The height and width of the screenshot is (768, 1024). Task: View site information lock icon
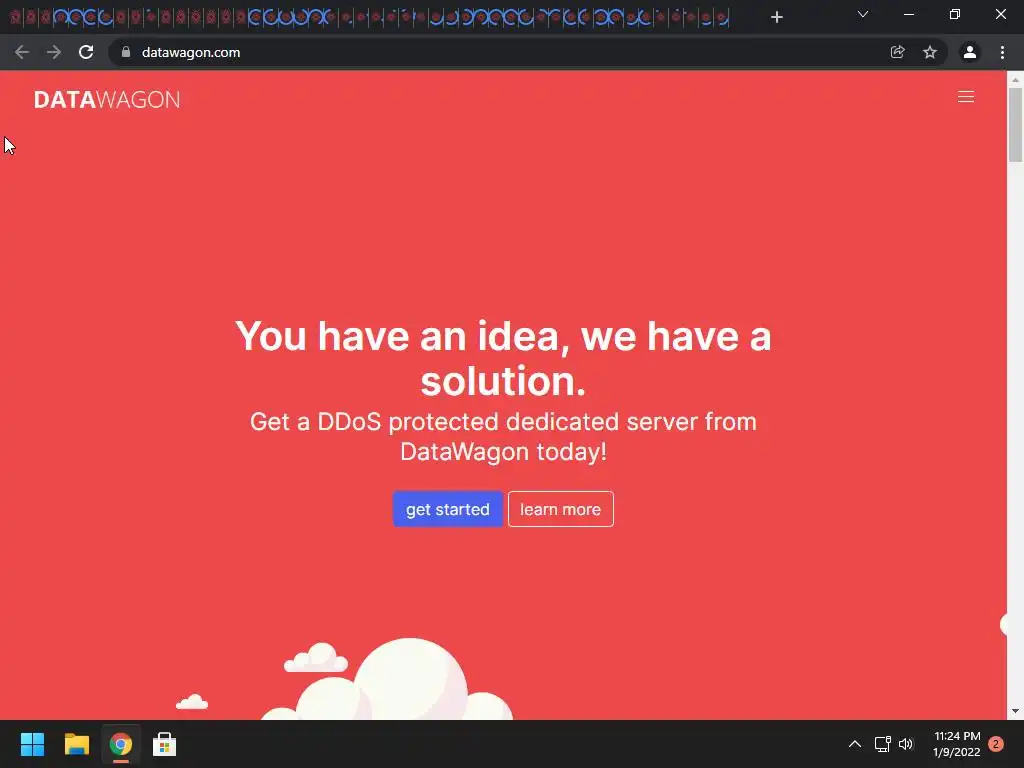point(126,52)
